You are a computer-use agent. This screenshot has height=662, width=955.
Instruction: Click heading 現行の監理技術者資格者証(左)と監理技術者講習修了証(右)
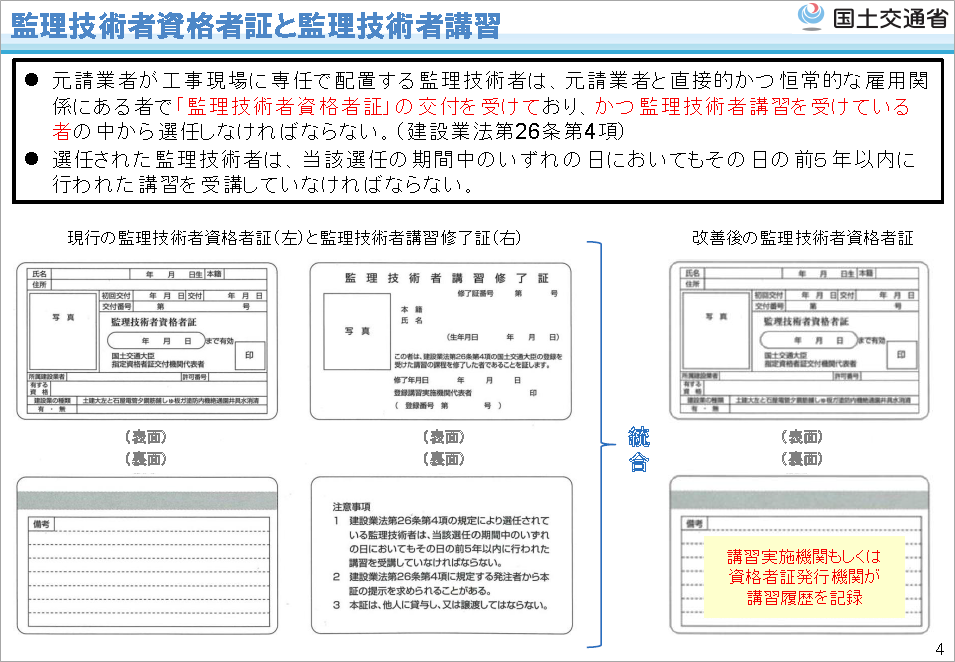pyautogui.click(x=294, y=238)
